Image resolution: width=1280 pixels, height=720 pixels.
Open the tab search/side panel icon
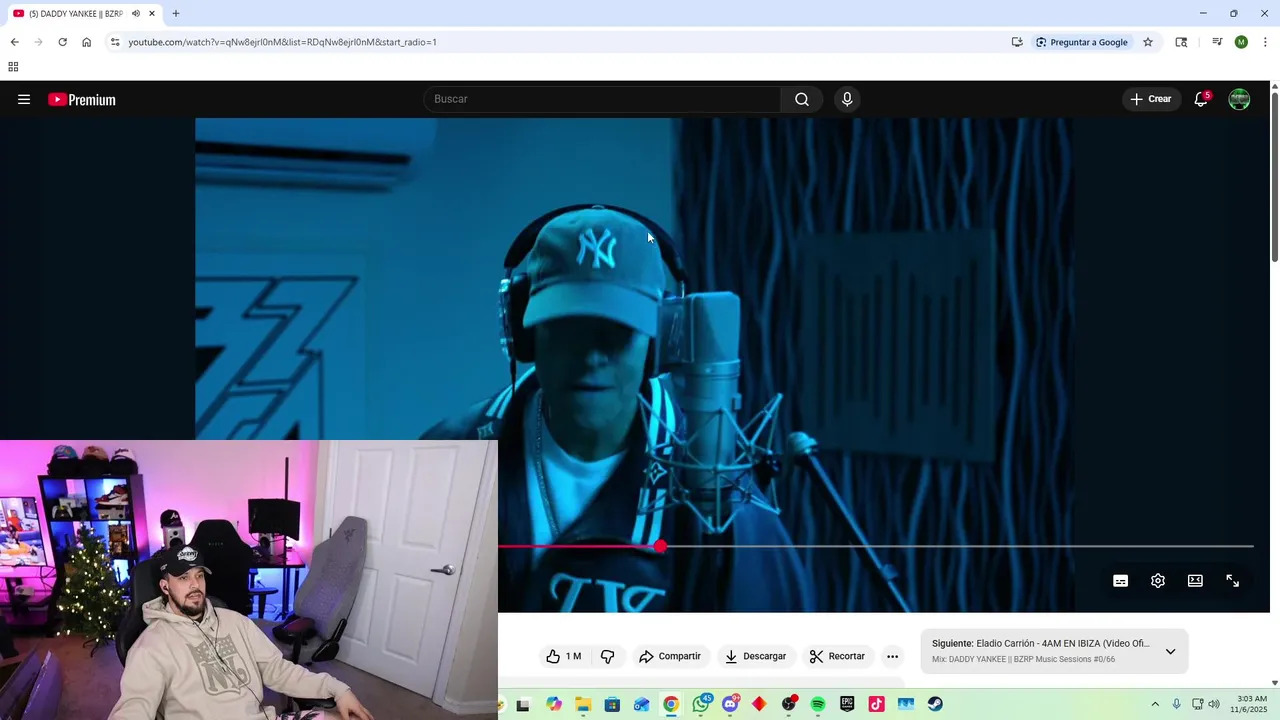click(x=1181, y=42)
